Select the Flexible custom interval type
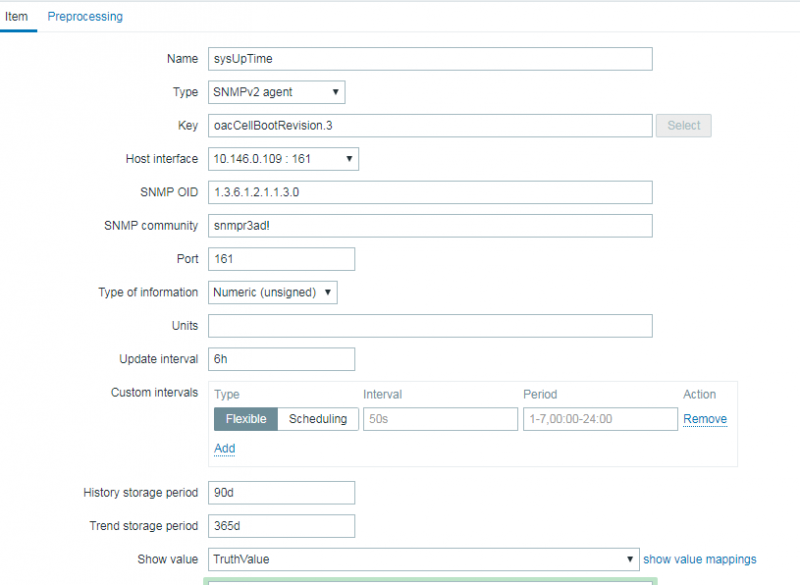 pyautogui.click(x=245, y=419)
